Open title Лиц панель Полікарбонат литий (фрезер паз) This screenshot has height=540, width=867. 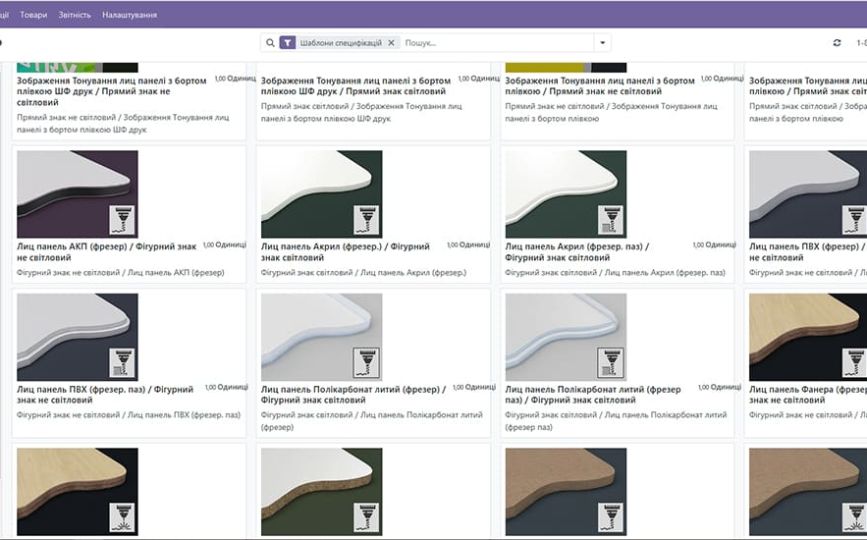[x=593, y=395]
